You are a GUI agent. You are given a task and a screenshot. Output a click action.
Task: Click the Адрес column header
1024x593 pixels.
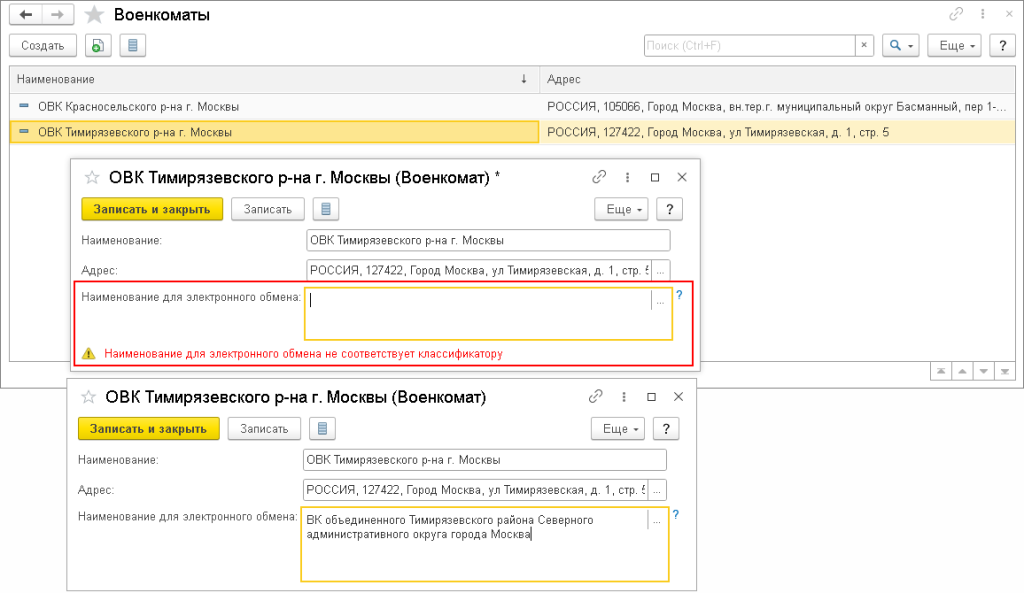(x=777, y=80)
